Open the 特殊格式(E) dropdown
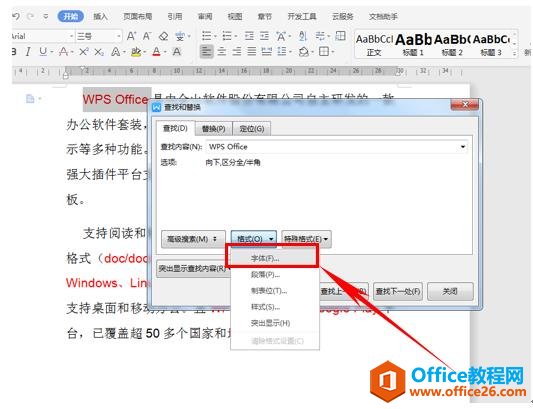 tap(306, 239)
